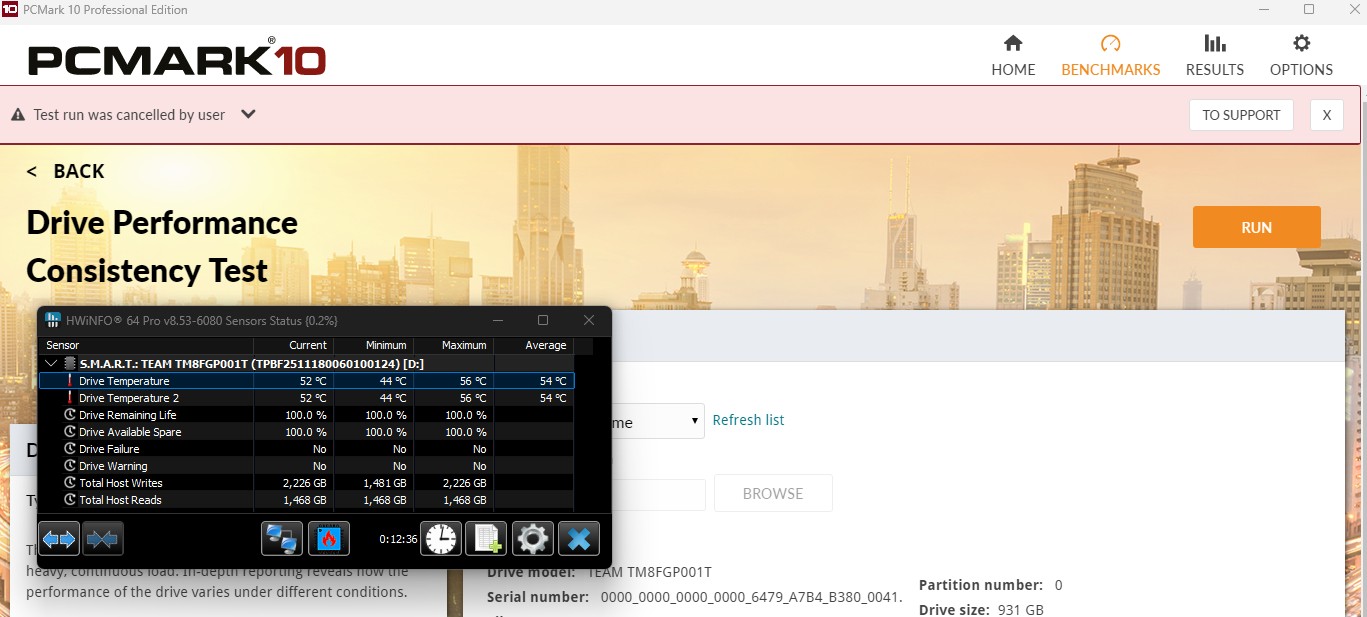Click the Current column header
1367x617 pixels.
pyautogui.click(x=293, y=345)
